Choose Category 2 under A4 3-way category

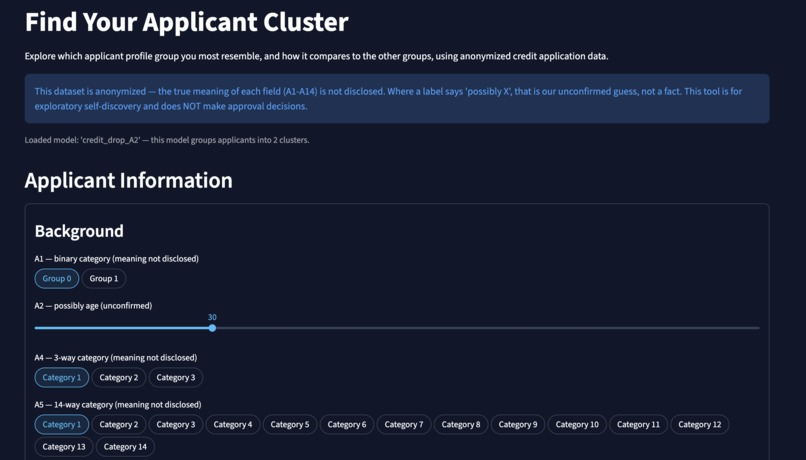pos(119,377)
